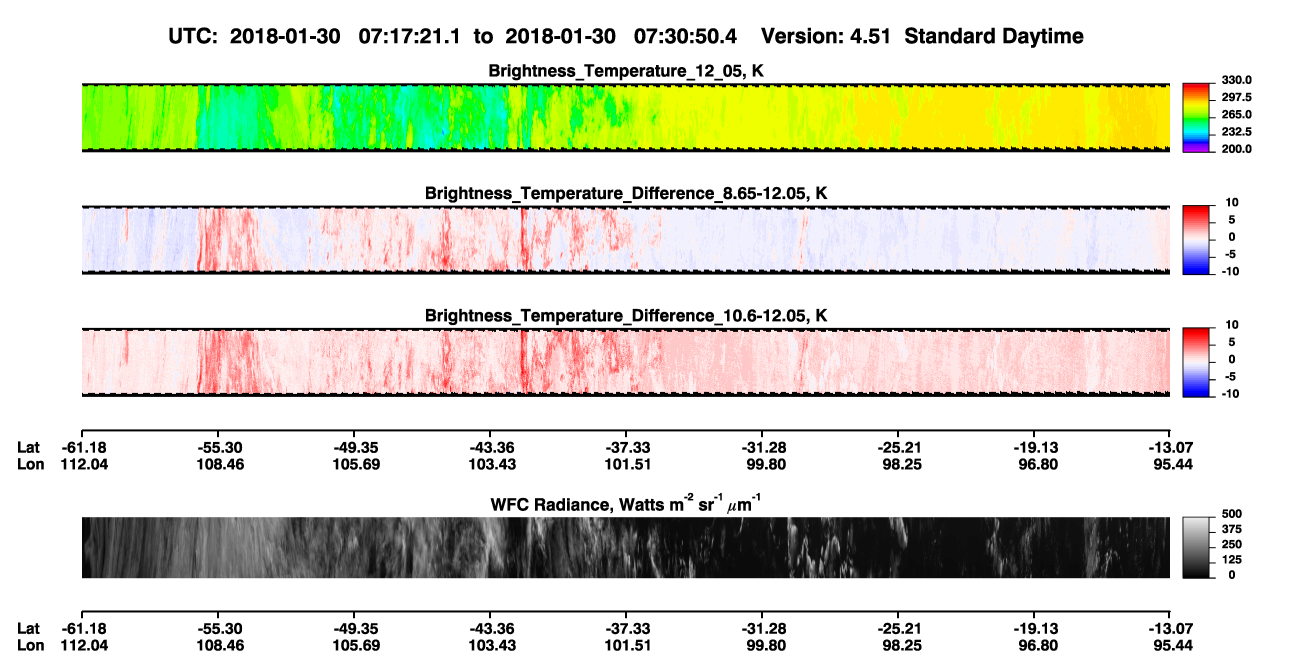Image resolution: width=1300 pixels, height=667 pixels.
Task: Click the Brightness_Temperature_12_05 rainbow colorbar
Action: (x=1197, y=118)
